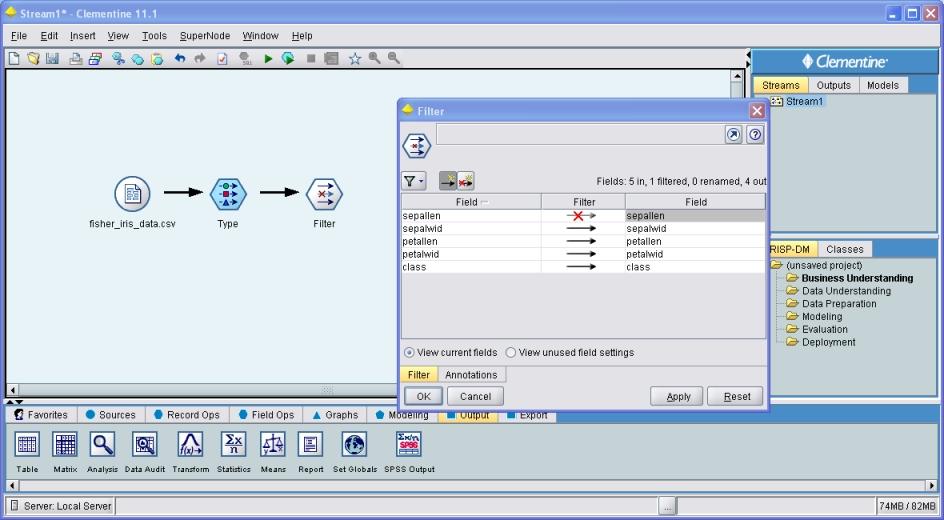Pick the Matrix output node
Viewport: 944px width, 520px height.
click(65, 445)
